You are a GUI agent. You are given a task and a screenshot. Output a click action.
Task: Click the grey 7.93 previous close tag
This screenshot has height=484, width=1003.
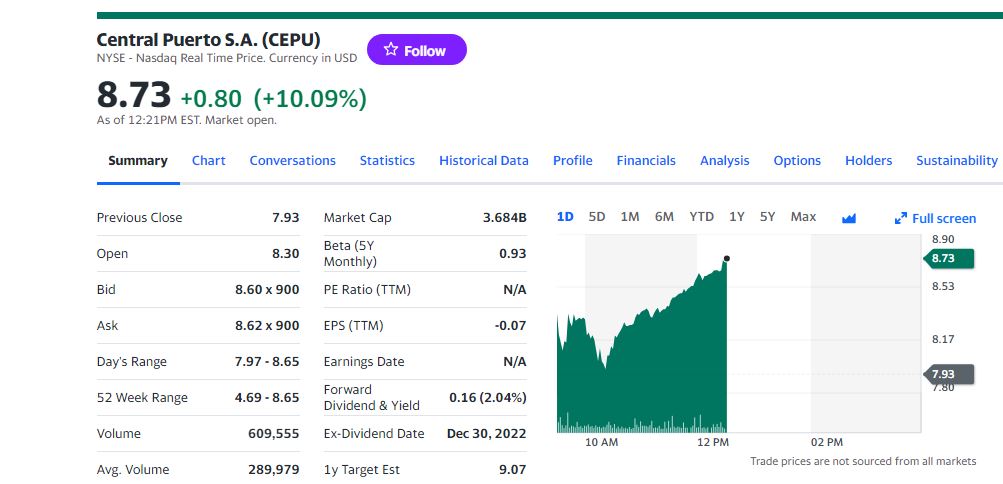pos(949,374)
